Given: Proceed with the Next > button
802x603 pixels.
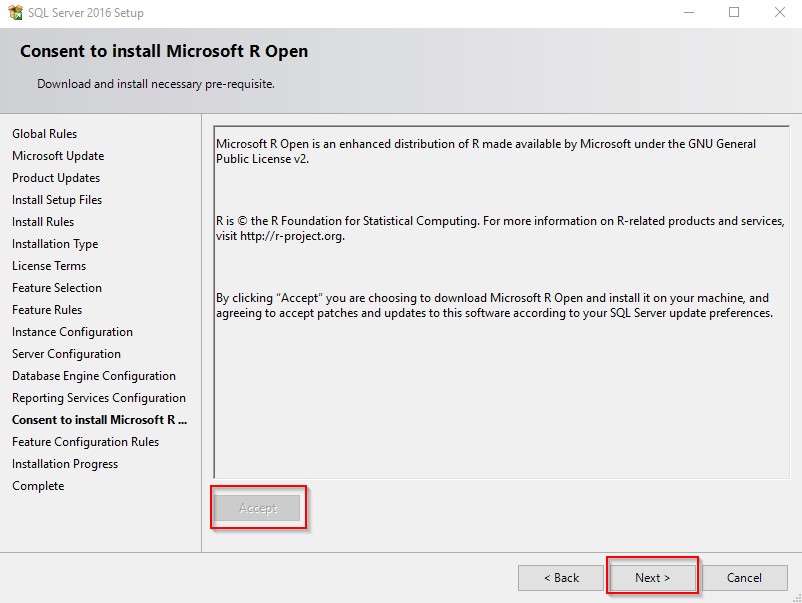Looking at the screenshot, I should (652, 577).
